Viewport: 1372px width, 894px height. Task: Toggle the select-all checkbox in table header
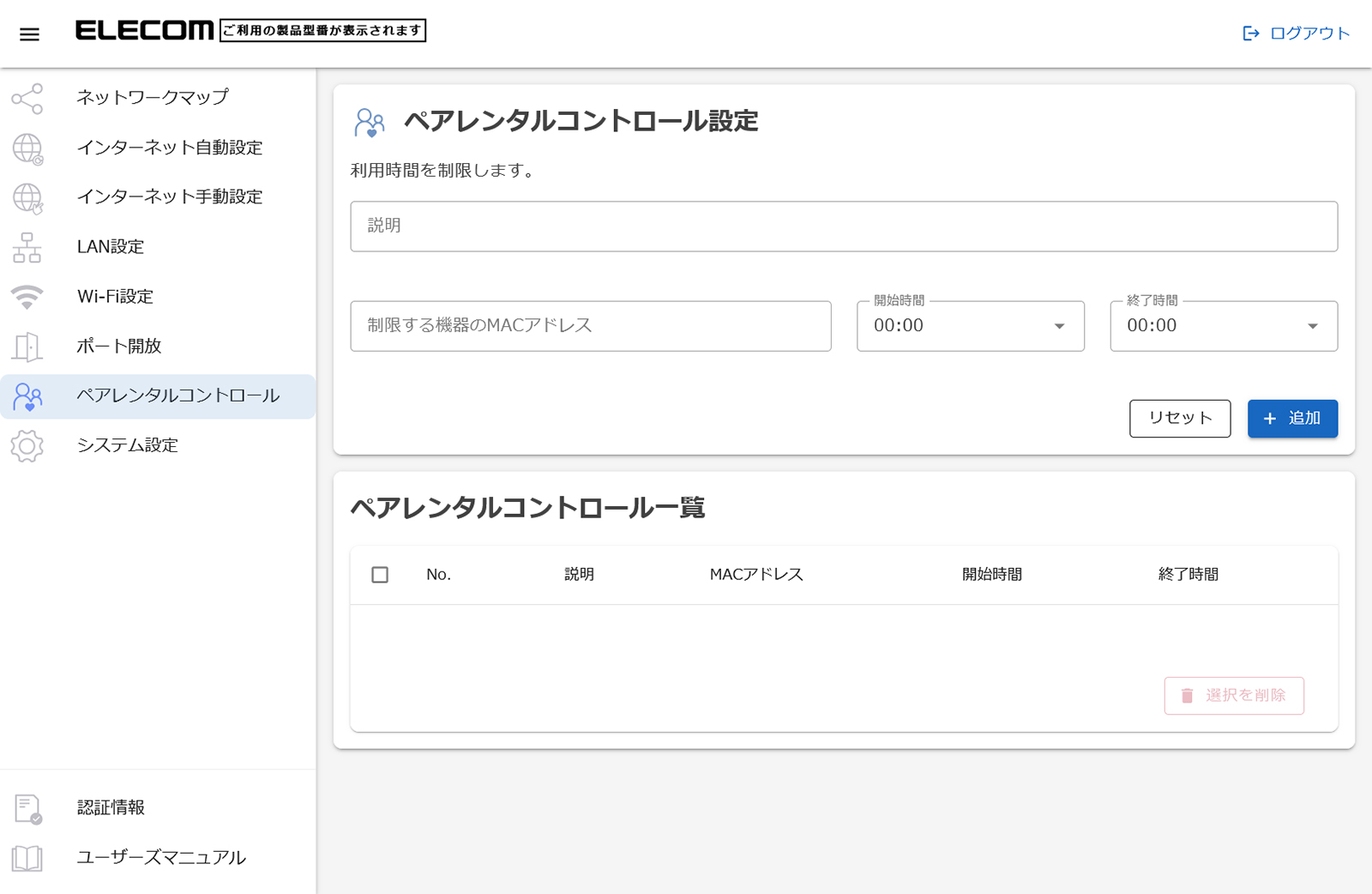tap(380, 575)
